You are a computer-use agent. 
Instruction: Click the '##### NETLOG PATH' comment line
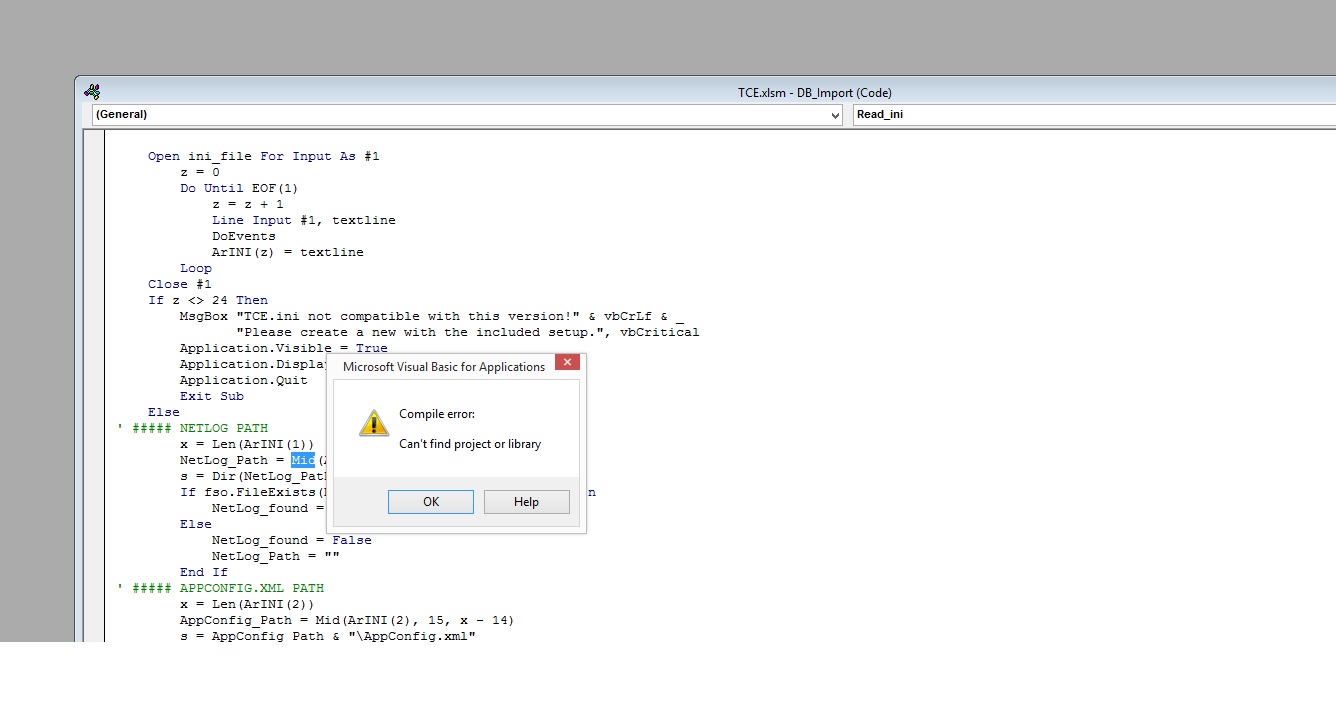tap(193, 428)
